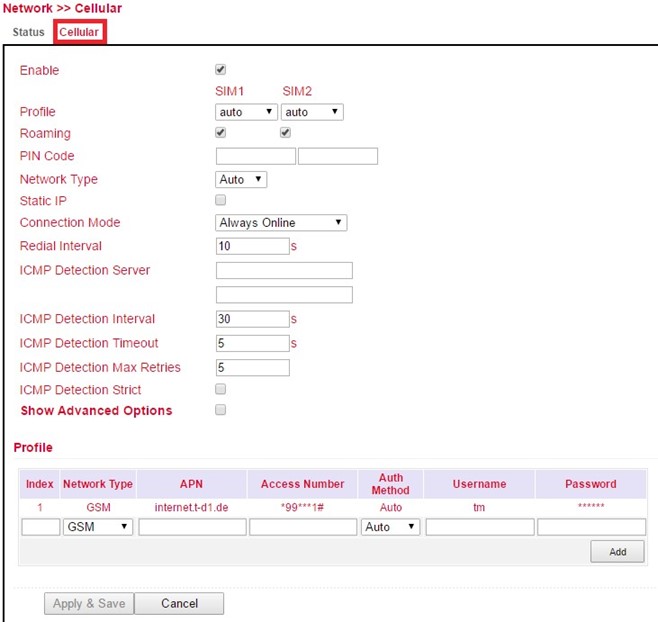This screenshot has width=658, height=622.
Task: Click the SIM1 column label
Action: tap(230, 91)
